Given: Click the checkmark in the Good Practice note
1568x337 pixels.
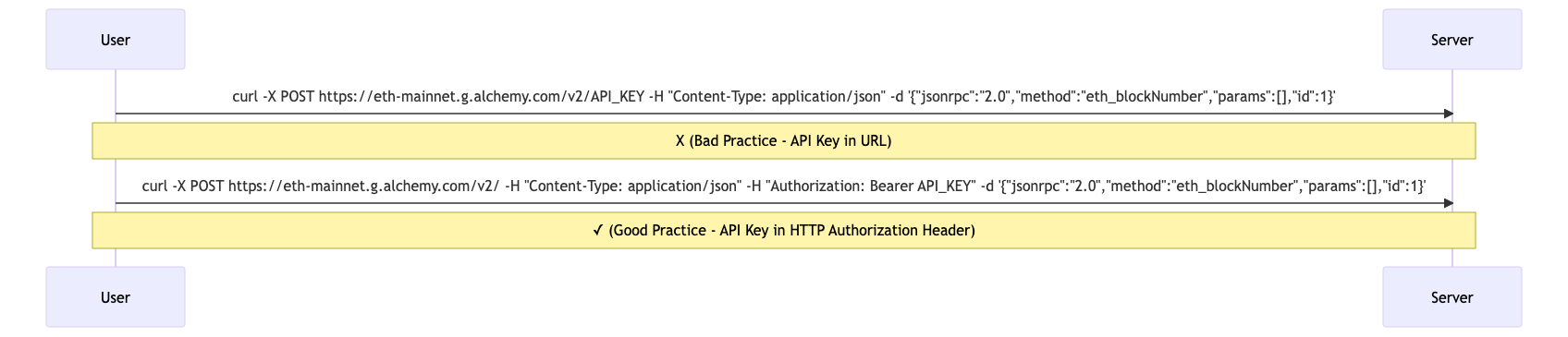Looking at the screenshot, I should (598, 231).
